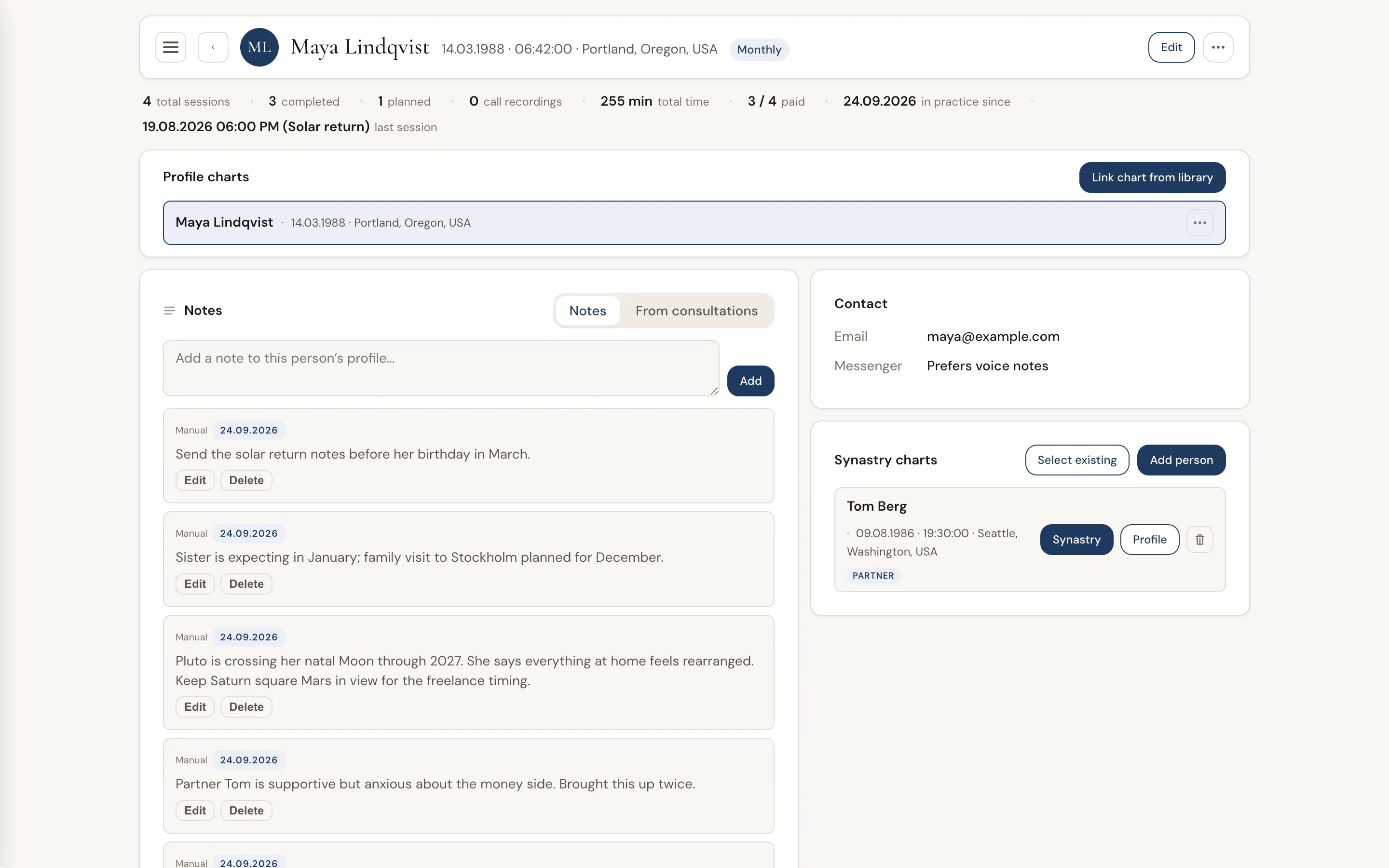
Task: Click the 1 planned stat
Action: click(x=404, y=102)
